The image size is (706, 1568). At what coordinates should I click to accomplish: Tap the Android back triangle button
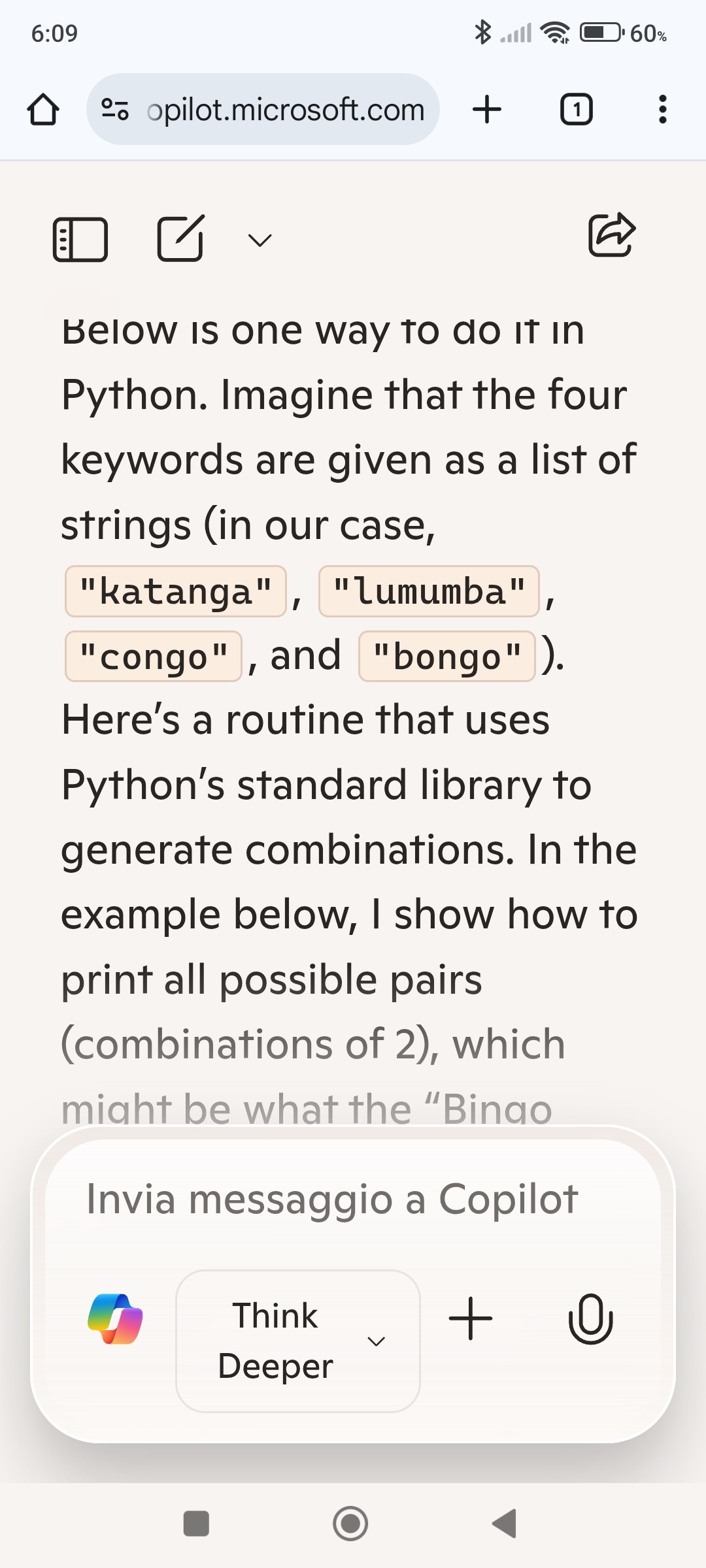[505, 1524]
